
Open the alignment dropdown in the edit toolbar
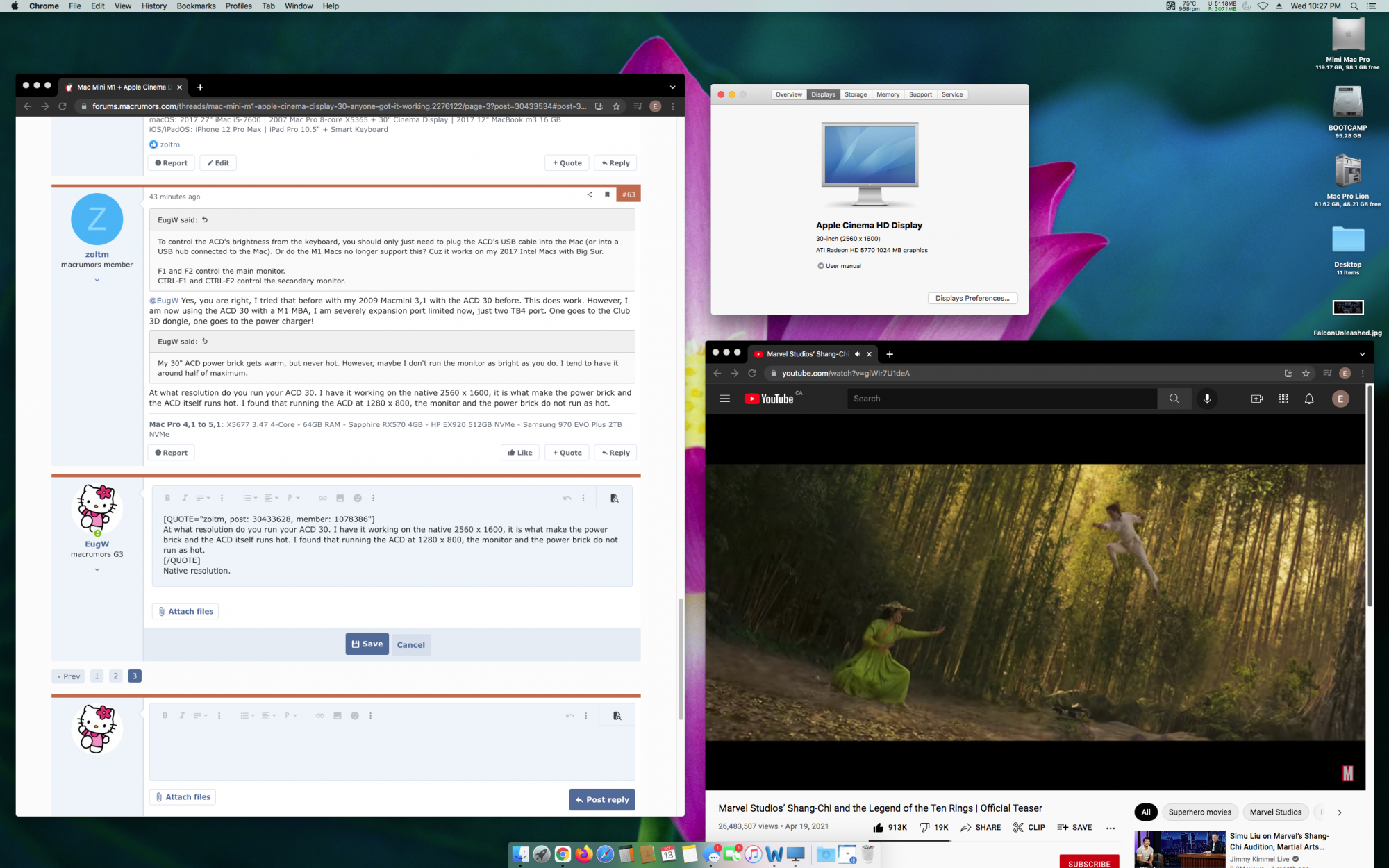[271, 498]
